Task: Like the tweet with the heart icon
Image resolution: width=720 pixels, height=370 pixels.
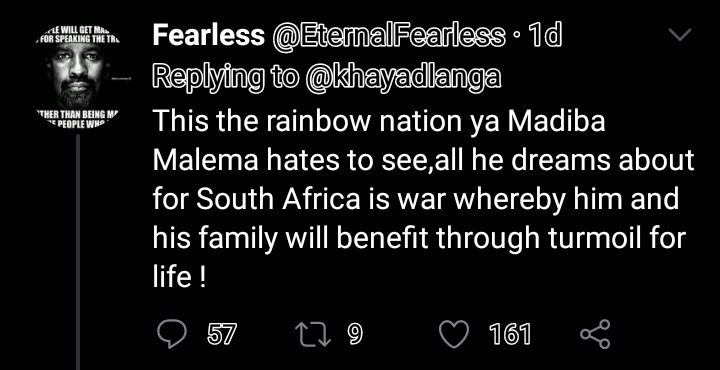Action: click(454, 334)
